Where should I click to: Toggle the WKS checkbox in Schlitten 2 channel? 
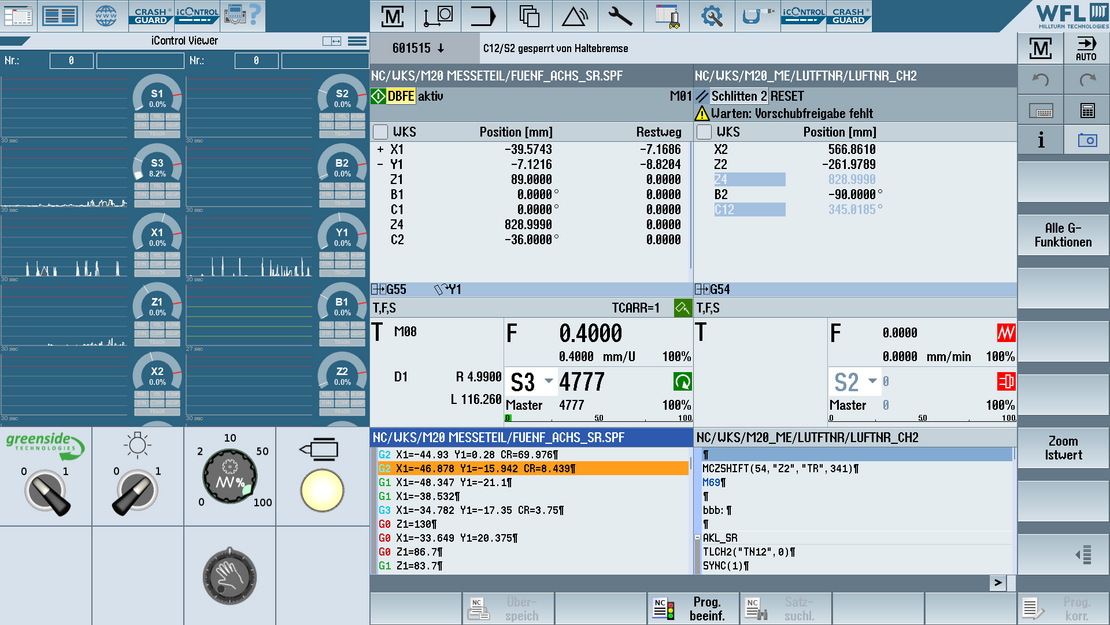(x=704, y=132)
